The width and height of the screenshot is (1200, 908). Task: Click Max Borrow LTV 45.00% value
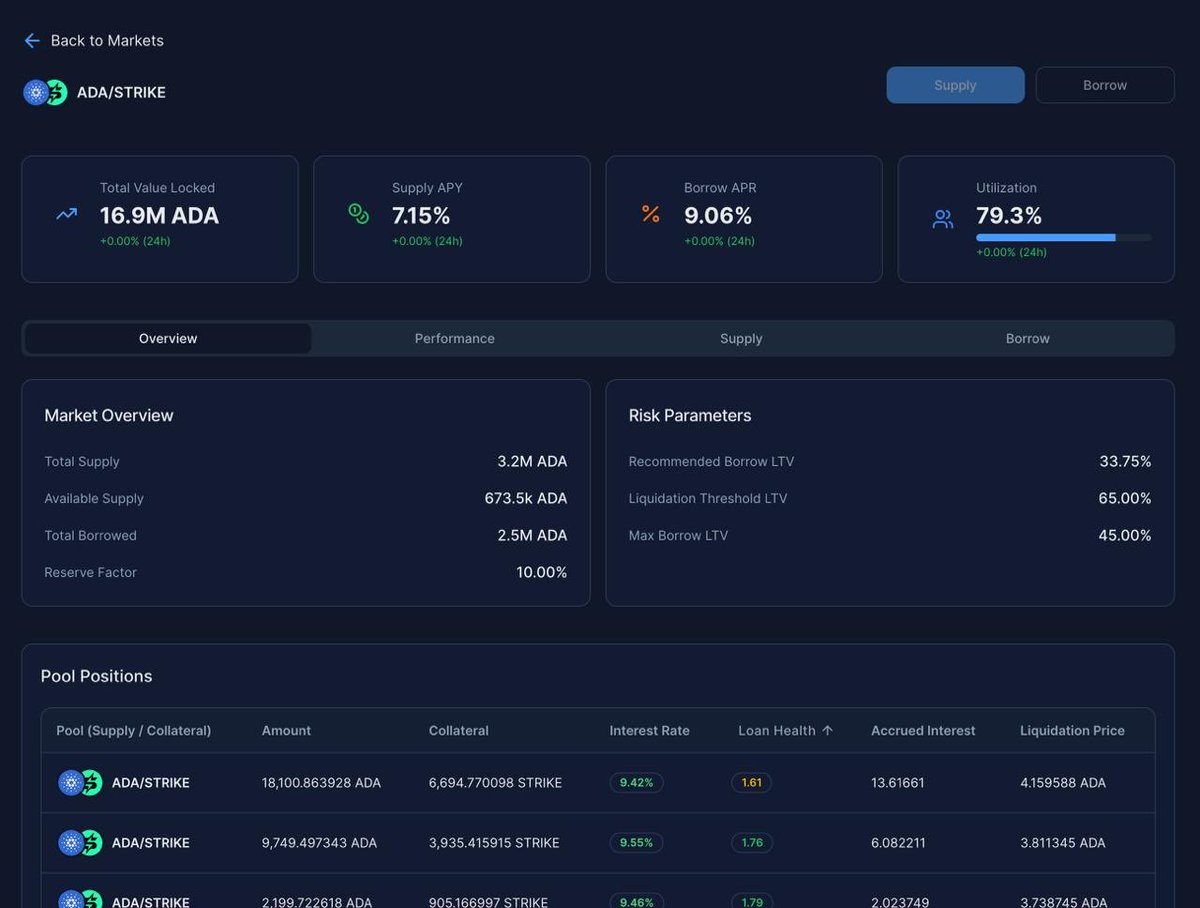tap(1125, 536)
